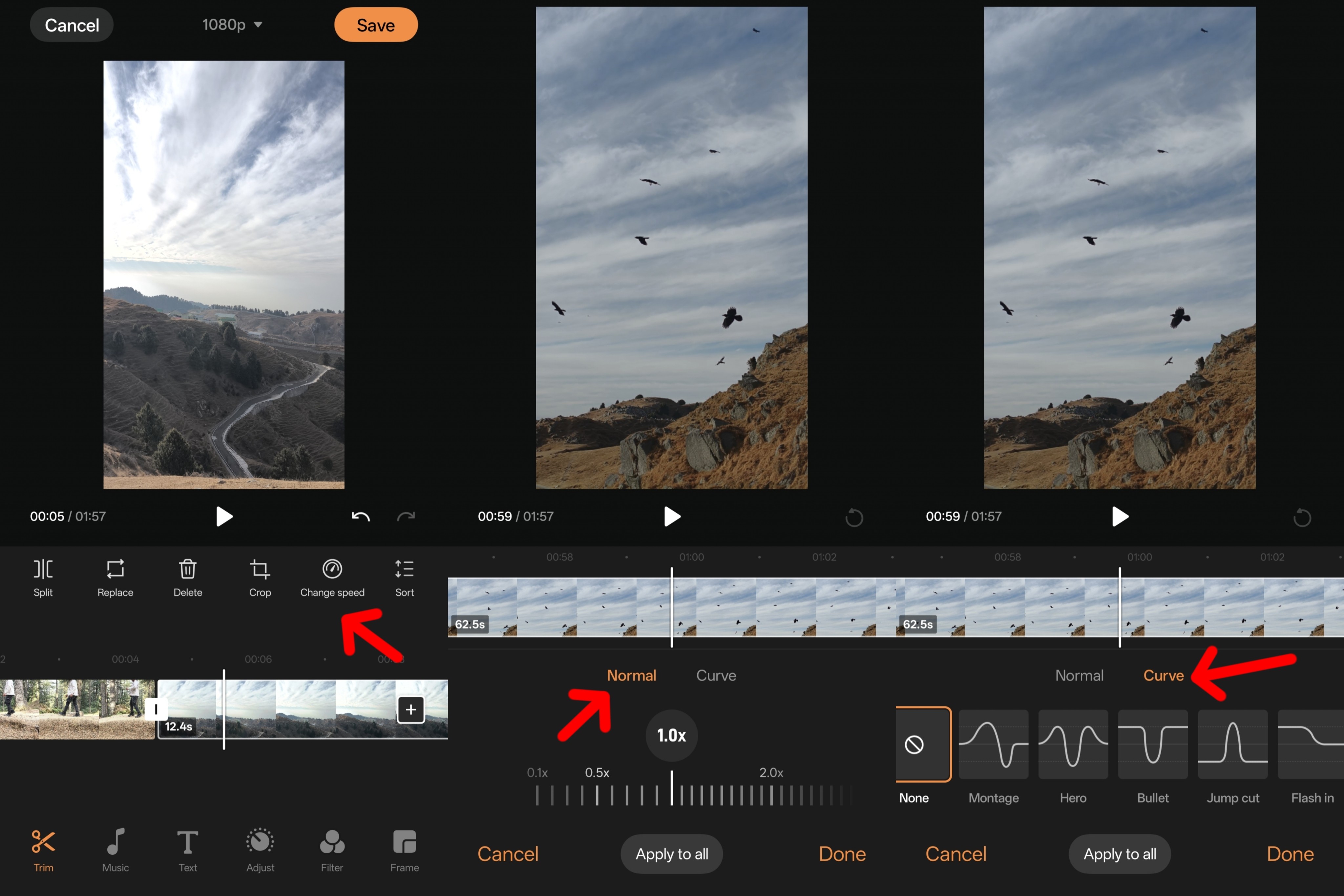Choose the None curve preset

923,744
